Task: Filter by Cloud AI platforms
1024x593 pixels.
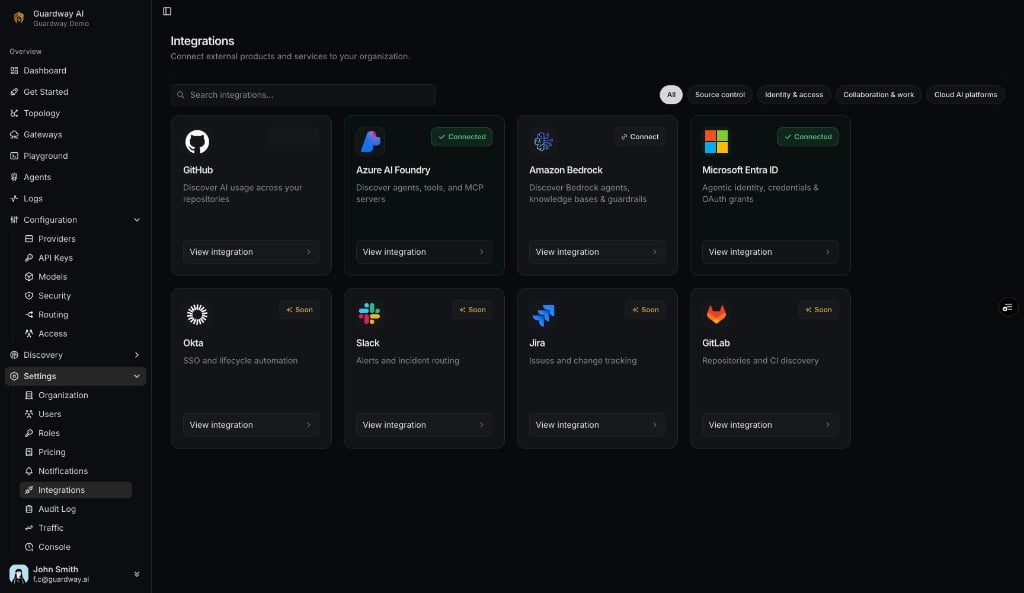Action: (x=965, y=95)
